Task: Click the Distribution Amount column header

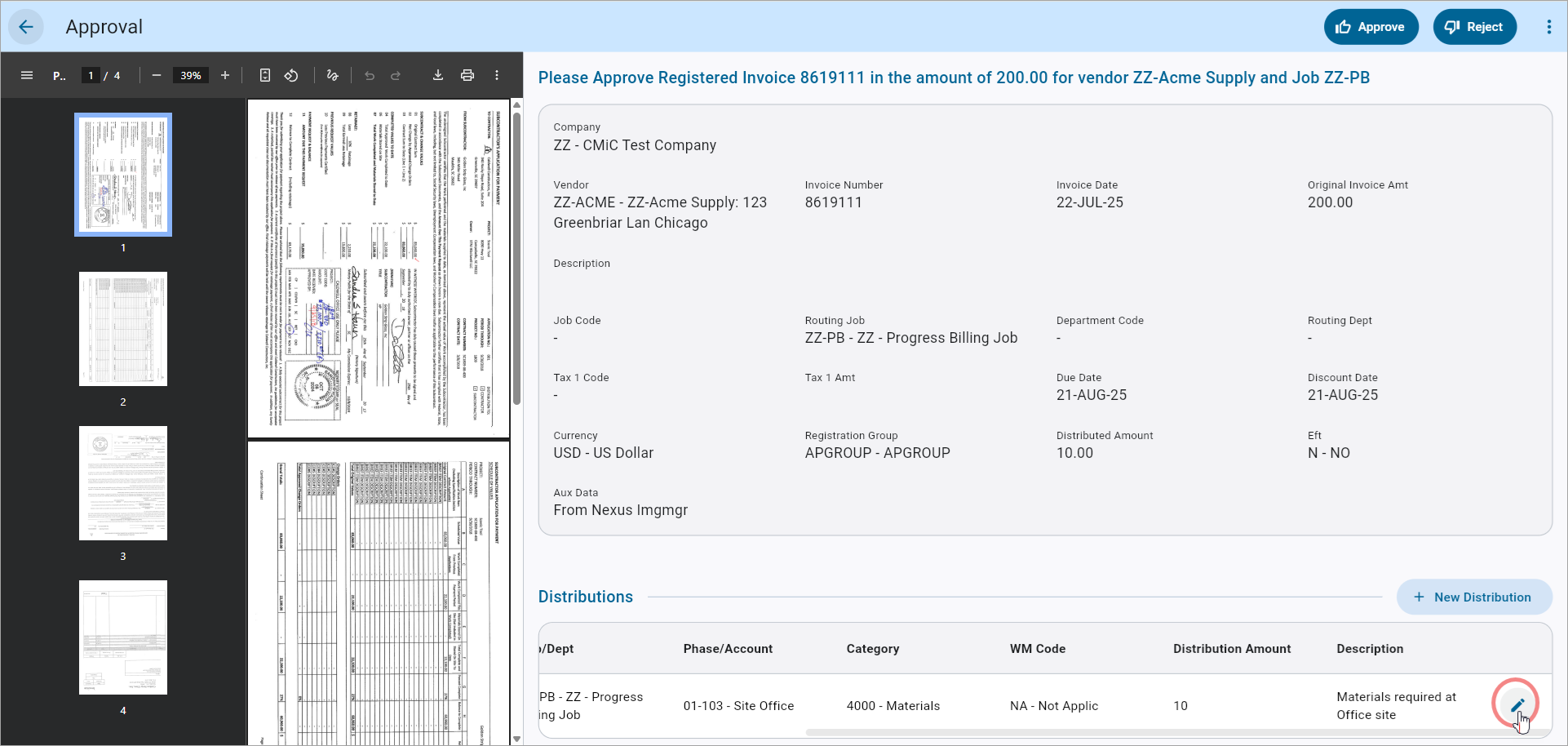Action: coord(1232,649)
